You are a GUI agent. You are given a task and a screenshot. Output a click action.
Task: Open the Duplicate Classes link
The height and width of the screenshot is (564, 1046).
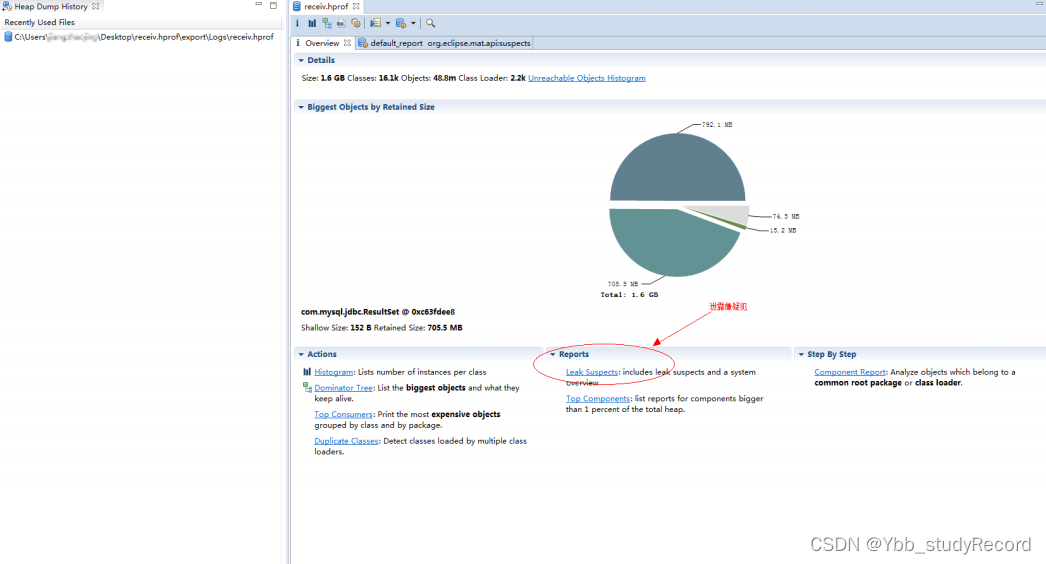pyautogui.click(x=346, y=441)
